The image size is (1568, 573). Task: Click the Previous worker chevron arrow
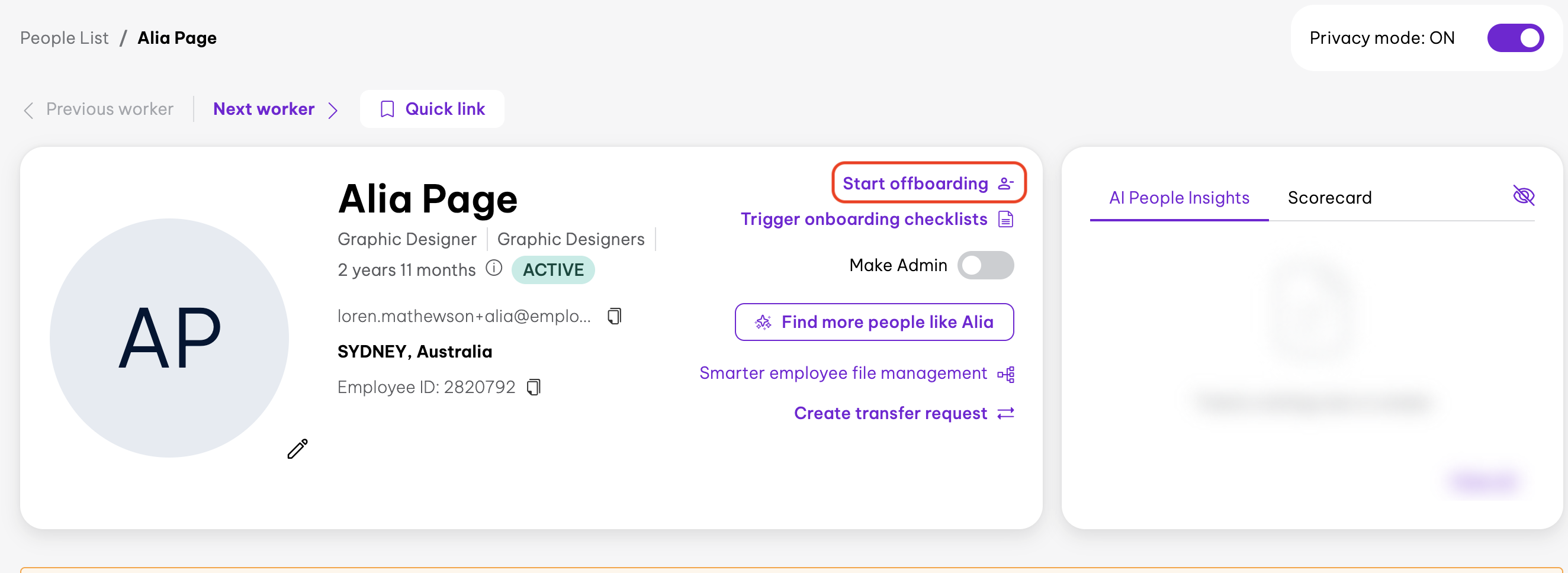click(28, 110)
